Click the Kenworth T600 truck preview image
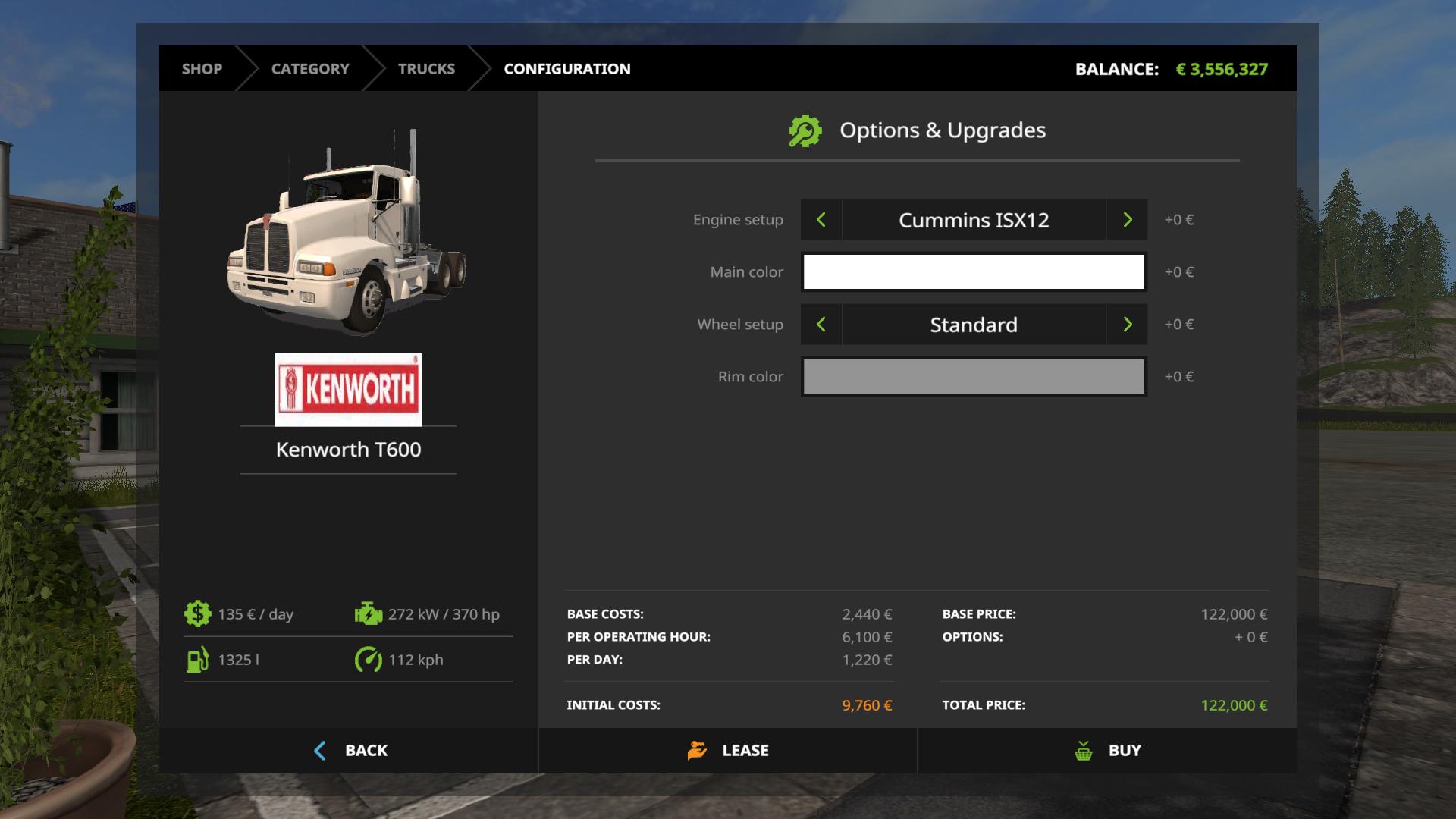 pos(347,235)
